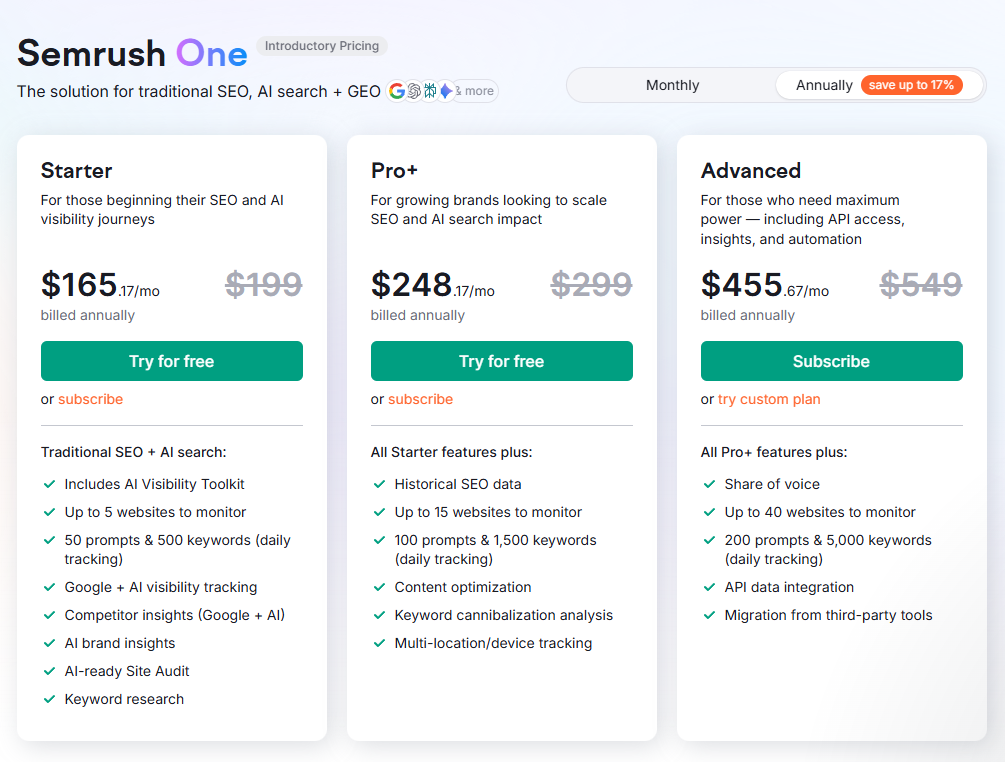
Task: Click the Gemini diamond logo icon
Action: [x=445, y=91]
